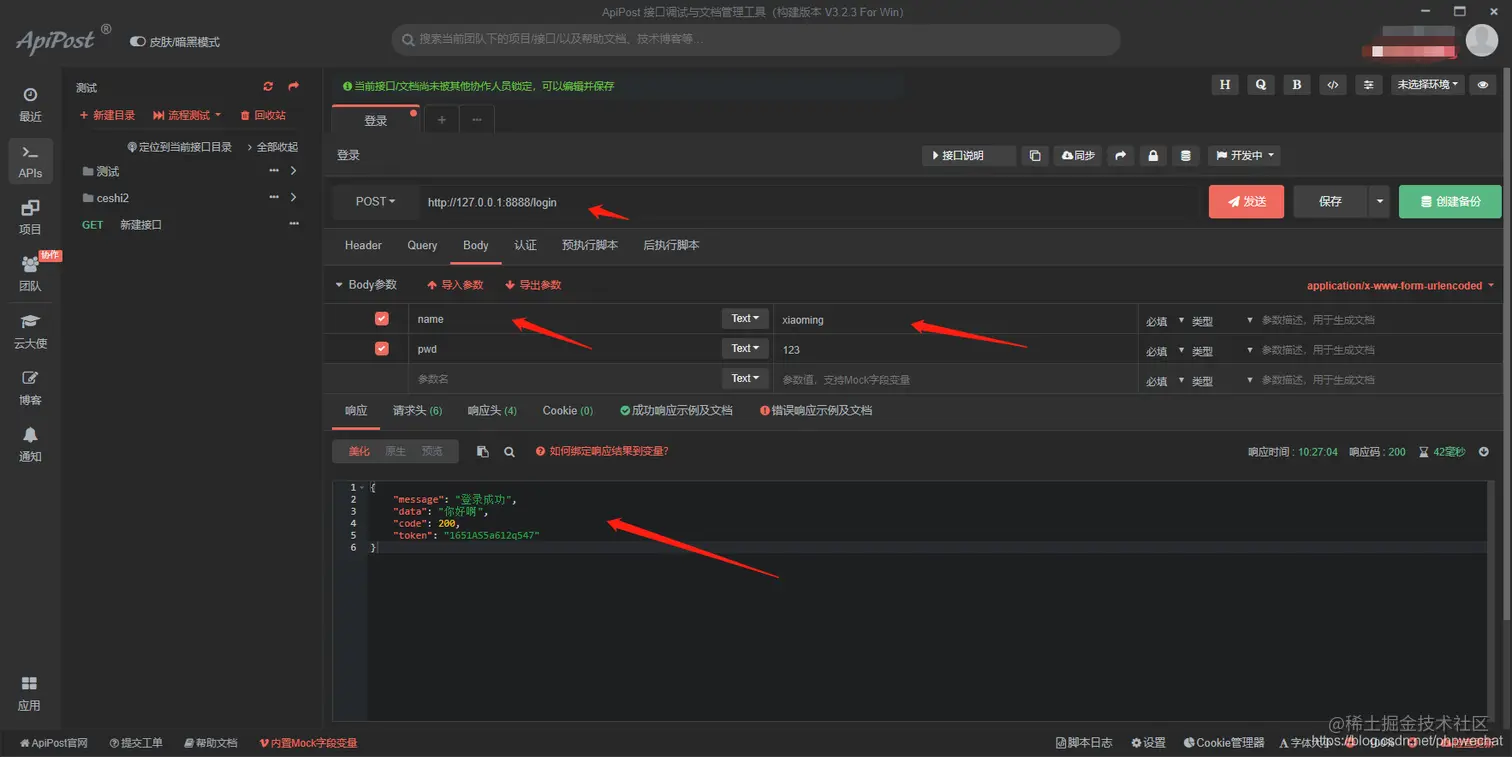Toggle the environment preview eye icon
Screen dimensions: 1512x757
point(1483,85)
